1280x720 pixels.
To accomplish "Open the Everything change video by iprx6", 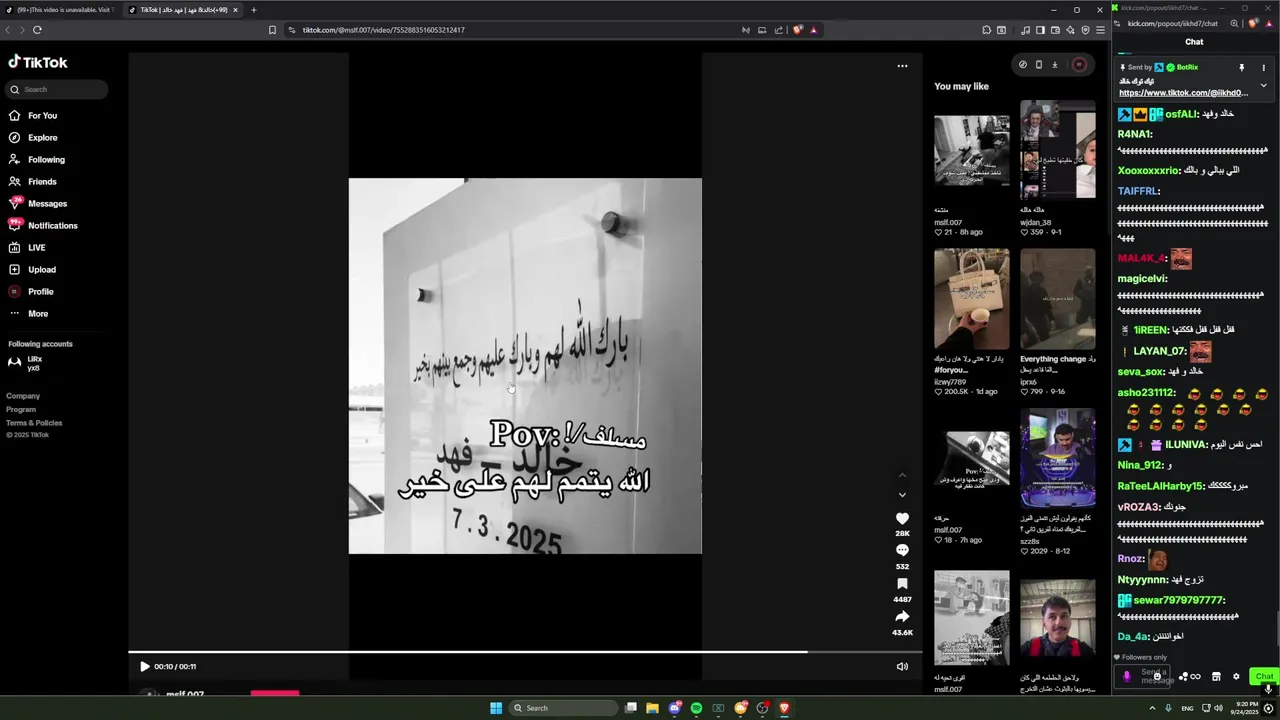I will (x=1058, y=298).
